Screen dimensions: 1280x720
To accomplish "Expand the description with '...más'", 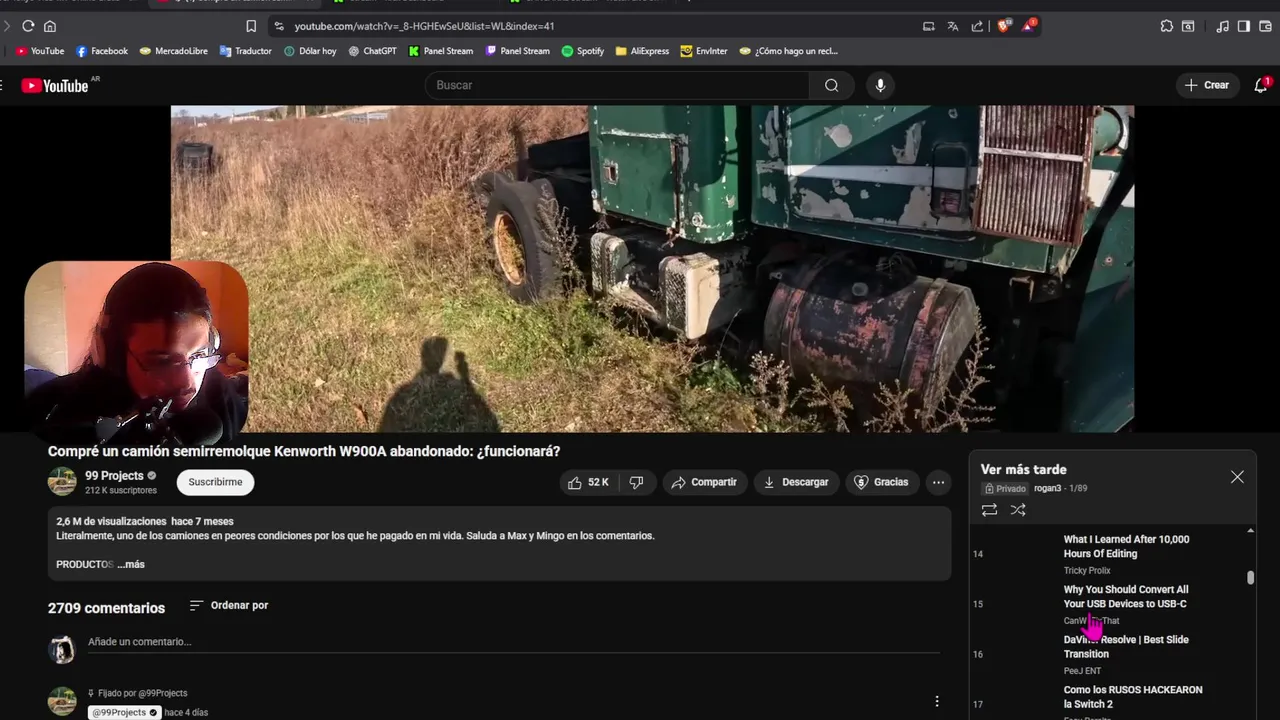I will [131, 564].
